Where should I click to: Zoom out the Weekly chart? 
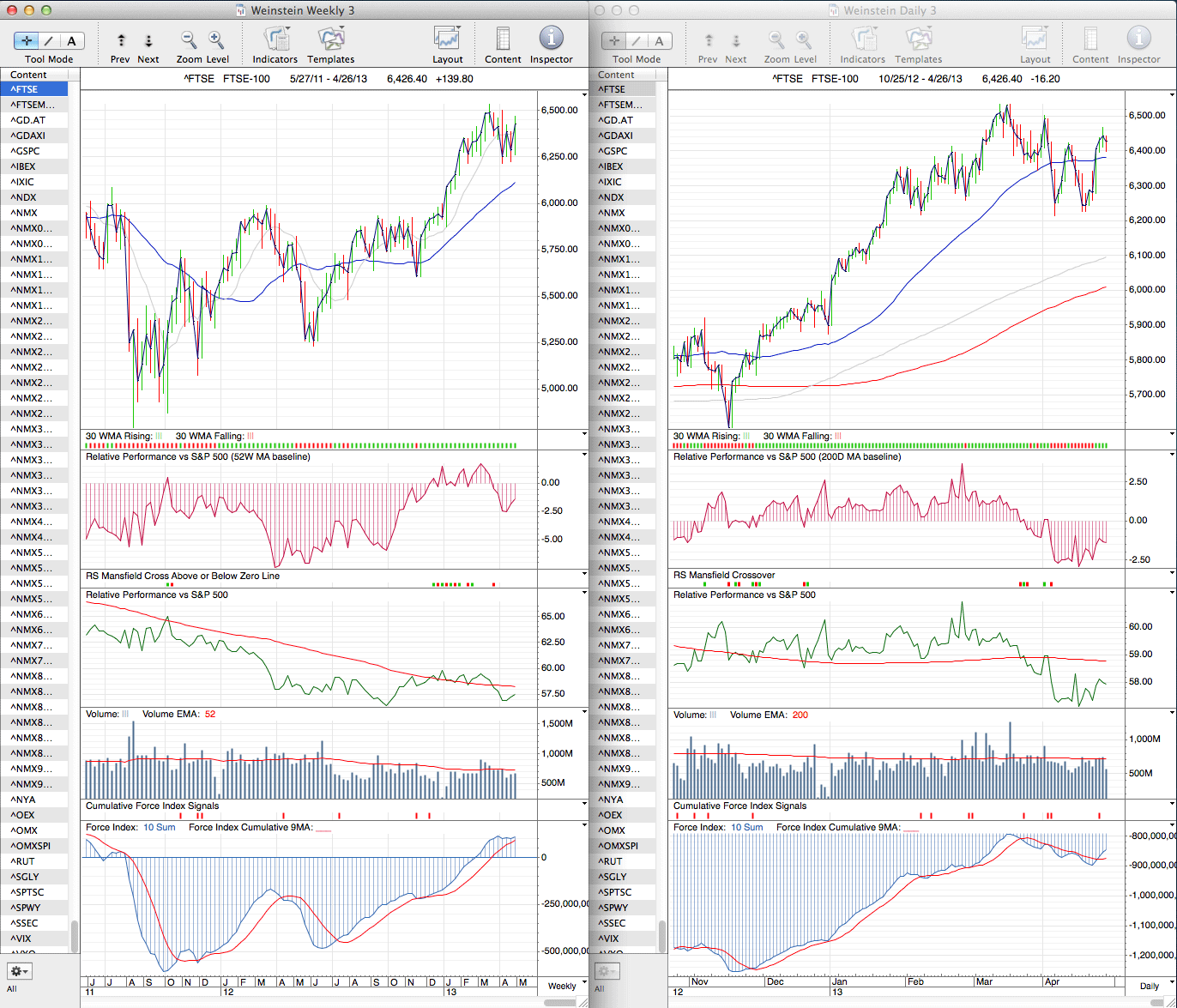[189, 40]
